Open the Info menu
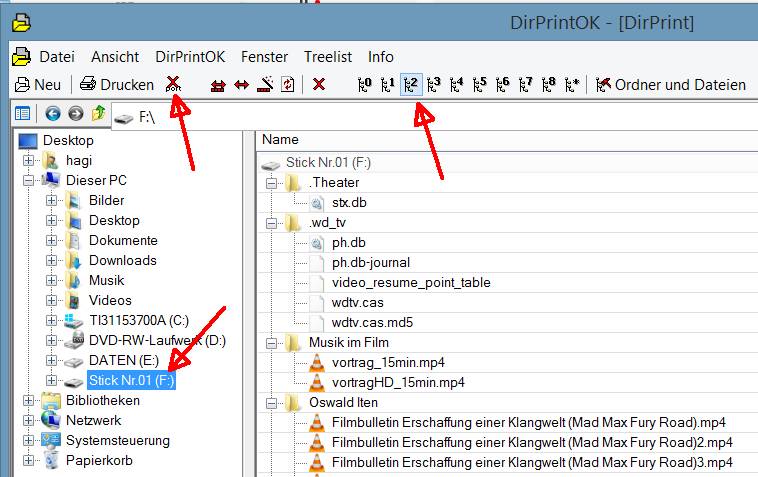Viewport: 758px width, 477px height. 380,57
